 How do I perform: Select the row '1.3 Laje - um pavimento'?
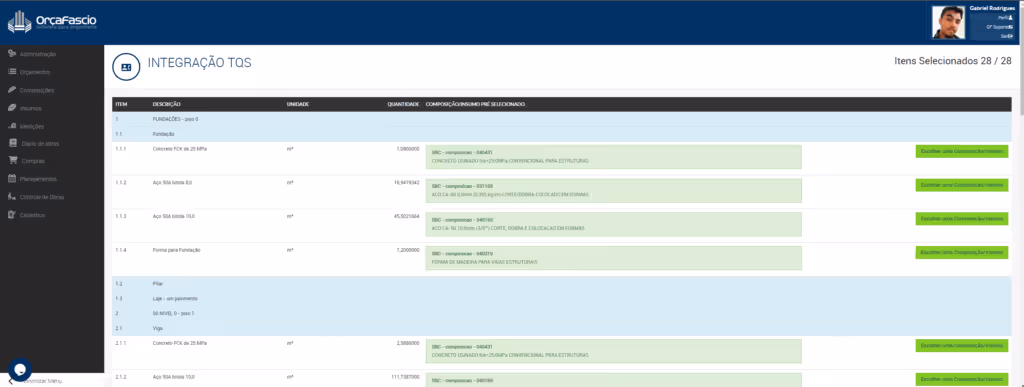point(562,299)
